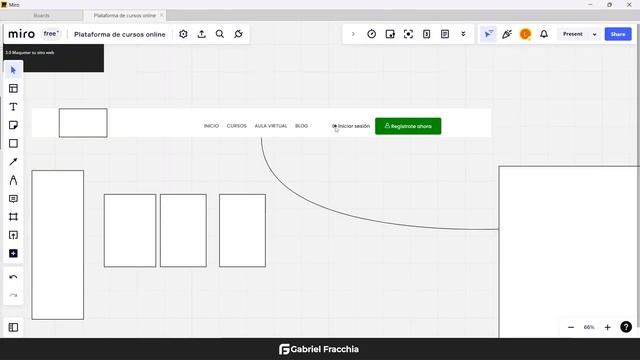Image resolution: width=640 pixels, height=360 pixels.
Task: Open notifications bell
Action: (544, 34)
